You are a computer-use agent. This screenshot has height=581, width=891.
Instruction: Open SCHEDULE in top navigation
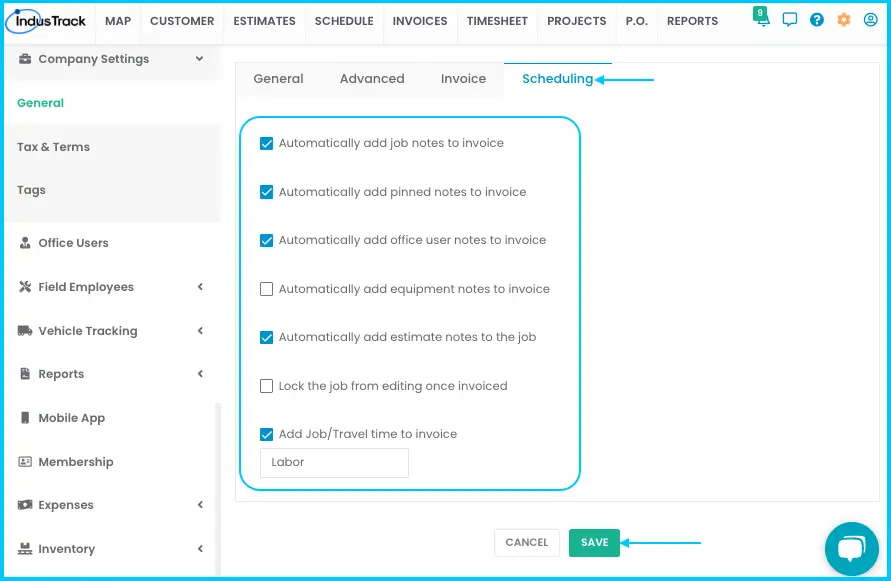click(344, 21)
